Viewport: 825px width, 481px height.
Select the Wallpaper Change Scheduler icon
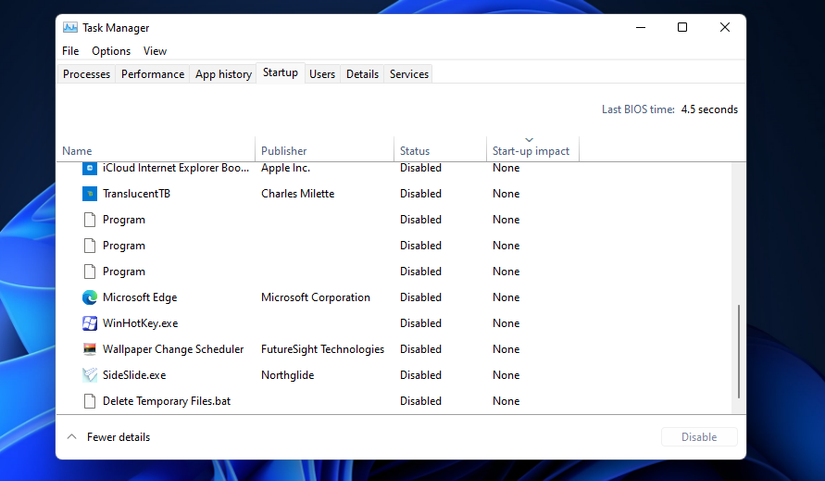point(90,350)
